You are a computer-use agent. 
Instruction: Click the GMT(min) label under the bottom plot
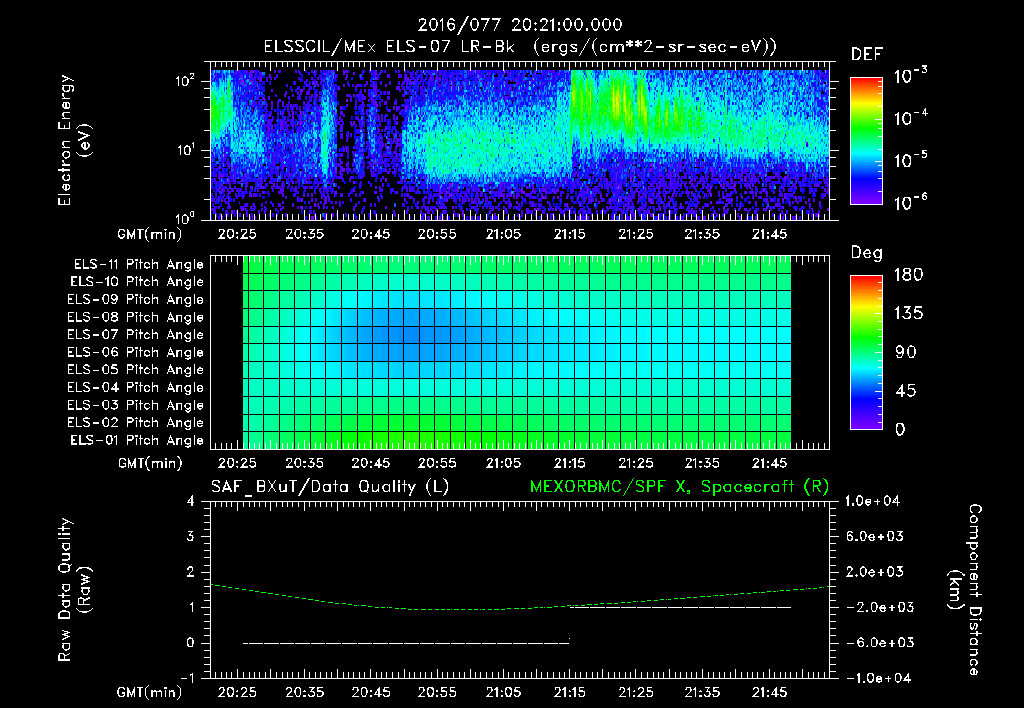150,692
